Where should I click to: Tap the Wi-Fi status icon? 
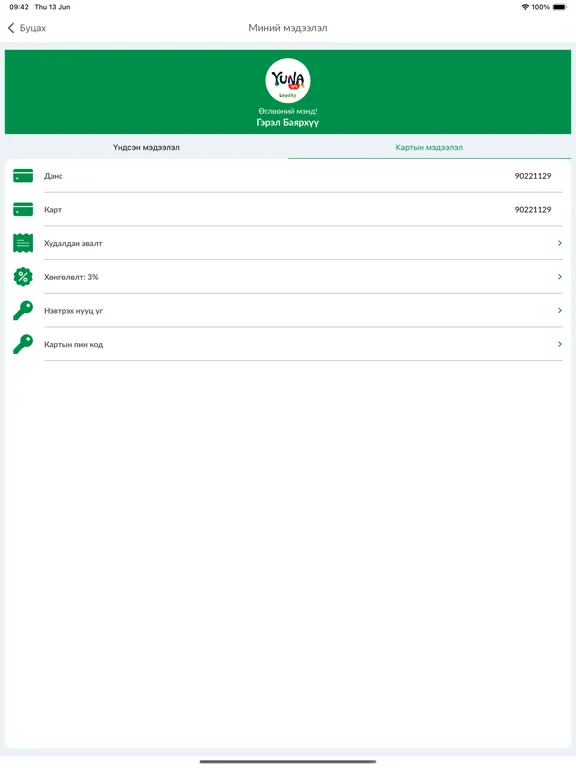[525, 7]
